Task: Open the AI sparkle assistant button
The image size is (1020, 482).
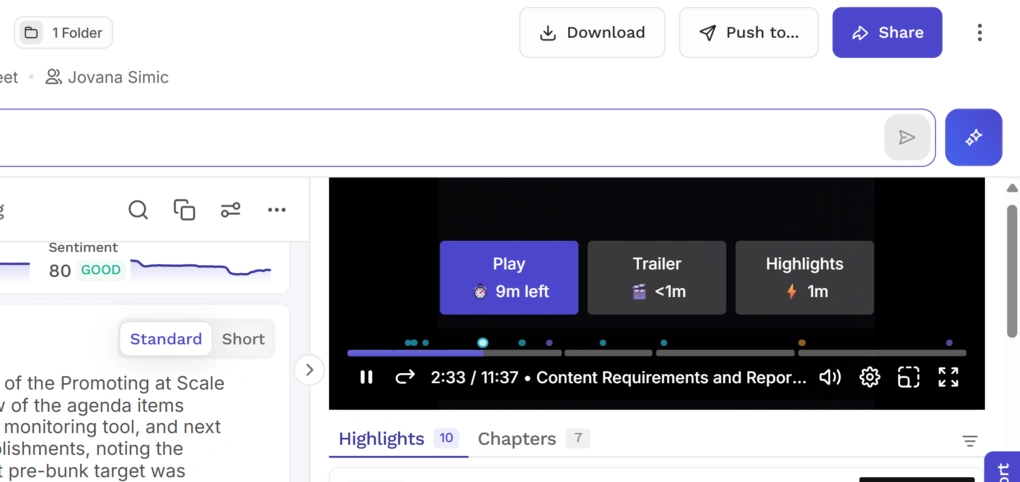Action: click(x=973, y=137)
